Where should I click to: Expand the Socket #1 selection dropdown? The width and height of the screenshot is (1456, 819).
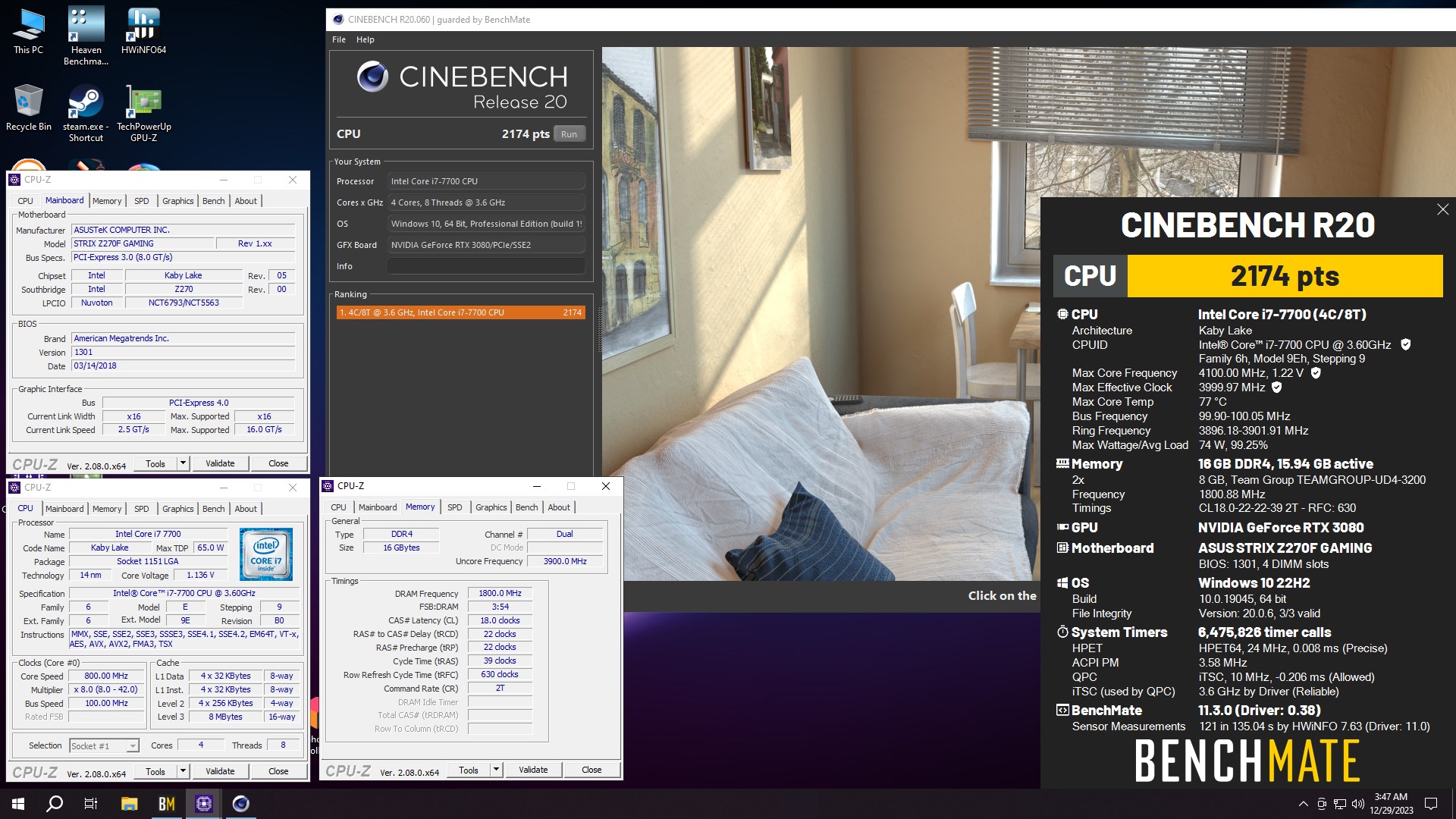pos(132,746)
